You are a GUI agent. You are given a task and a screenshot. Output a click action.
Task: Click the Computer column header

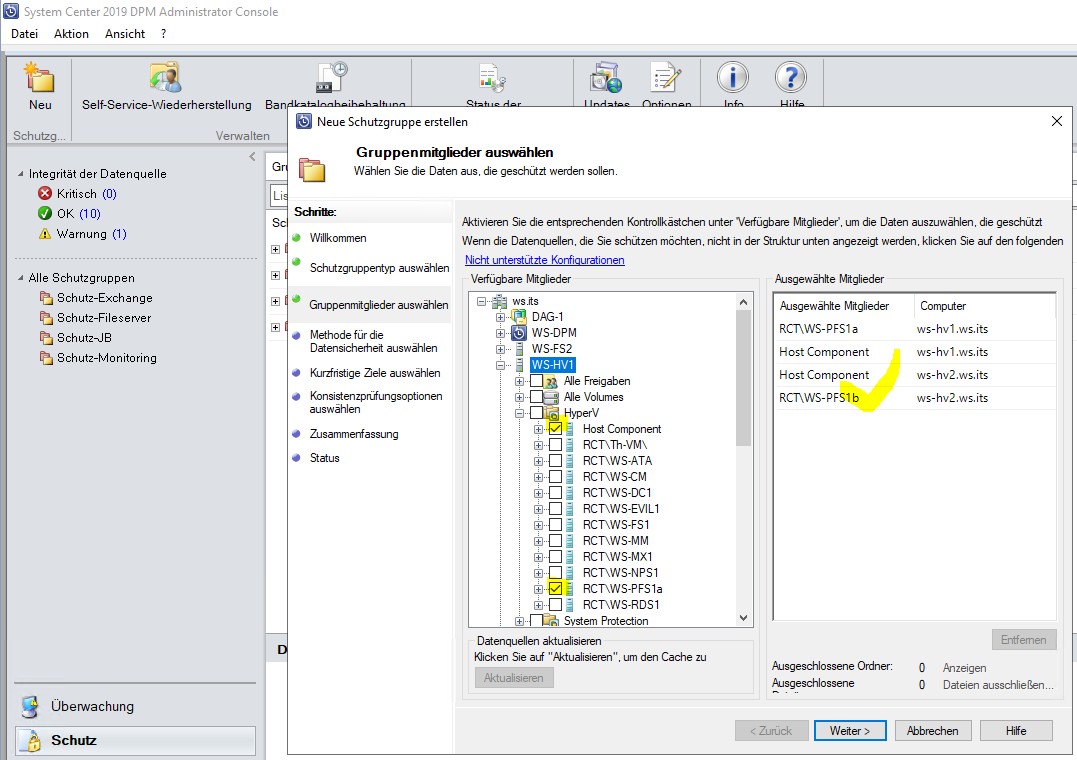[985, 306]
